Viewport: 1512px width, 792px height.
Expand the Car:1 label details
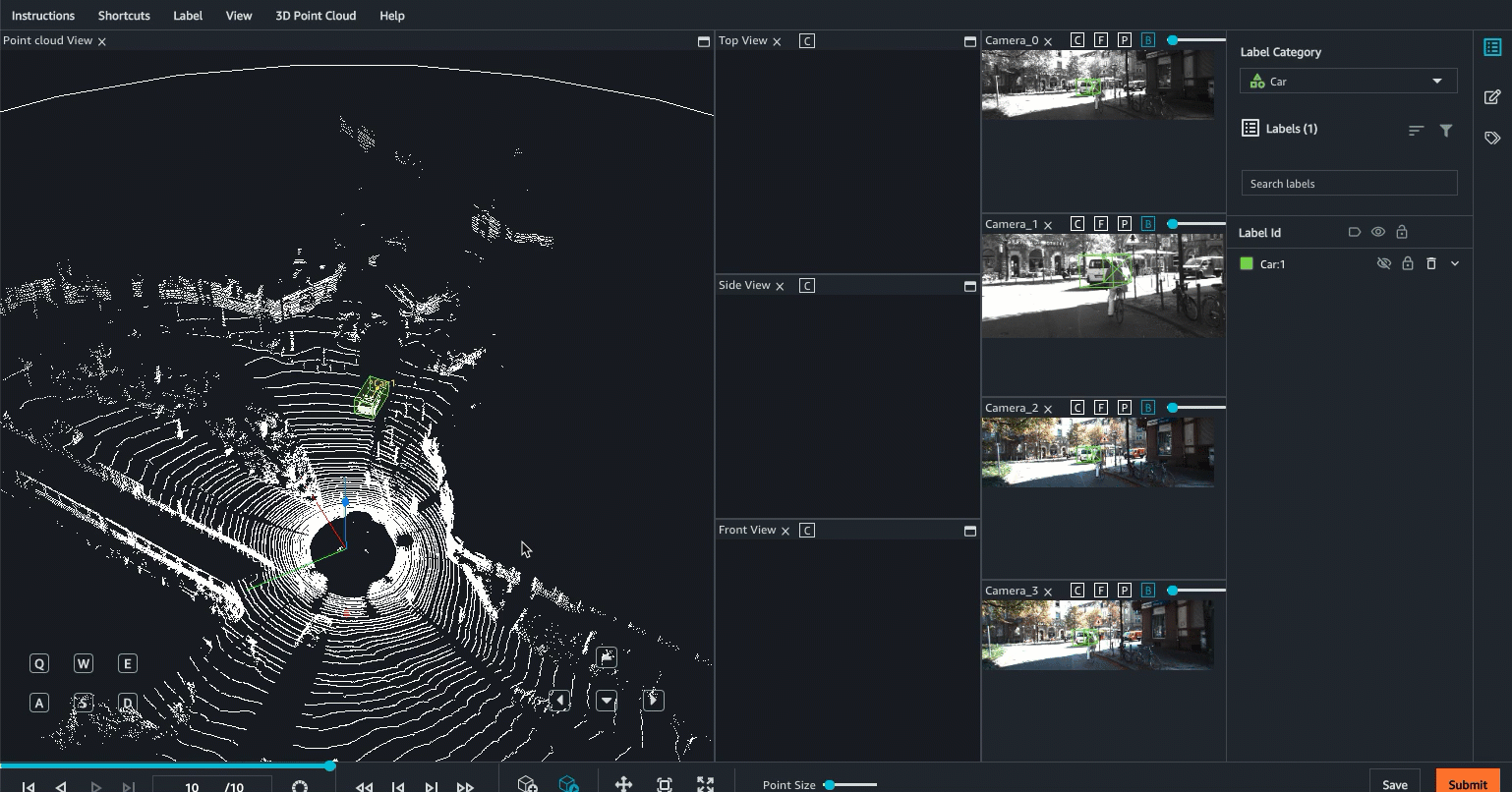tap(1455, 263)
